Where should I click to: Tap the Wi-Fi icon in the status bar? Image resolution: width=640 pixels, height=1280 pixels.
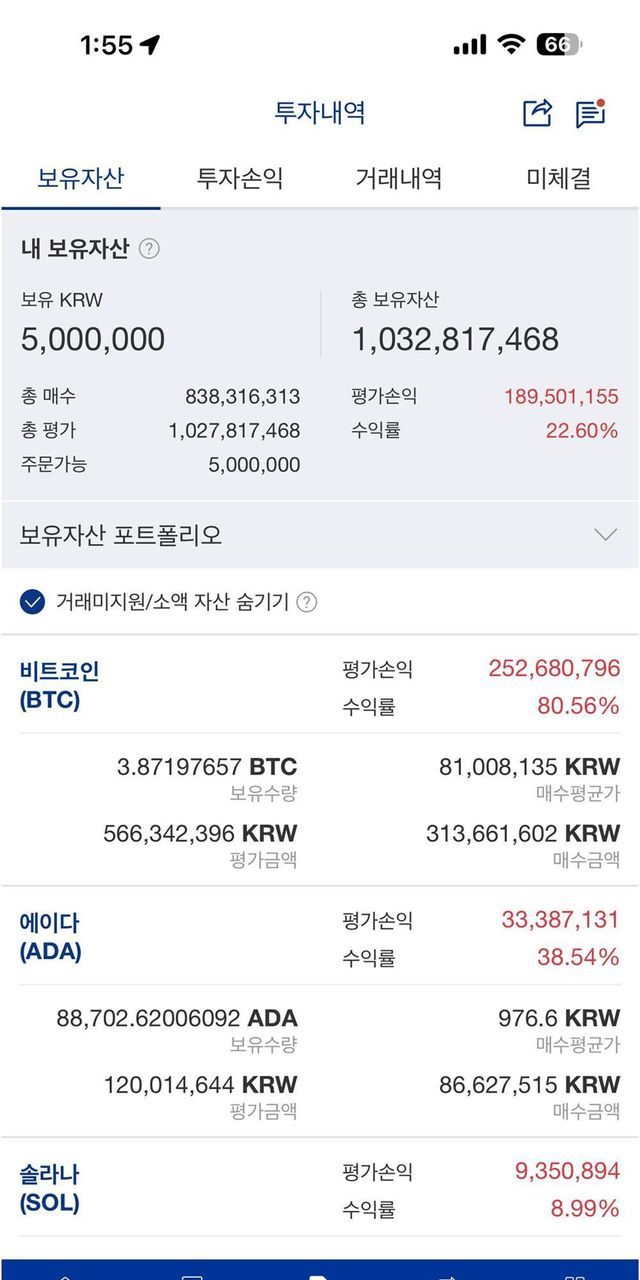click(x=512, y=45)
